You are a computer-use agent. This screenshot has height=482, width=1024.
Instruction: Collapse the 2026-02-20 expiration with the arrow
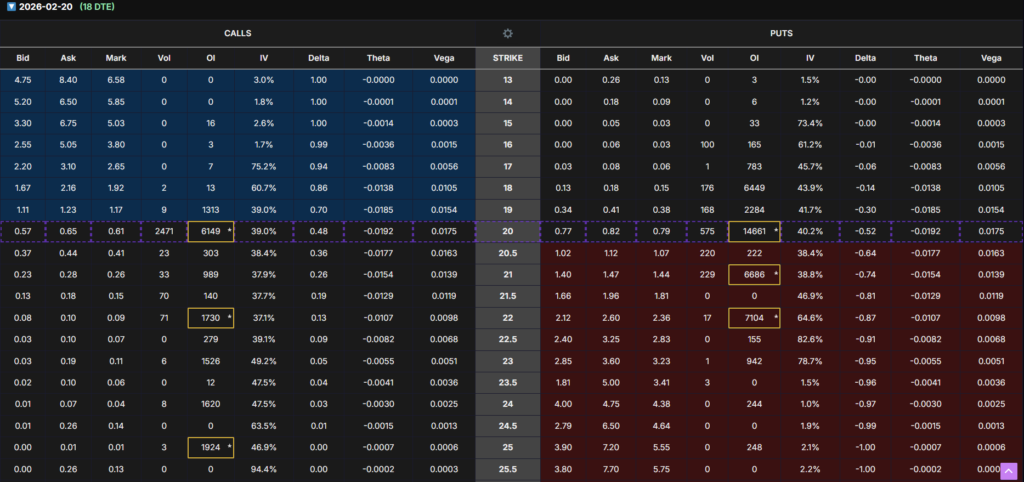11,6
